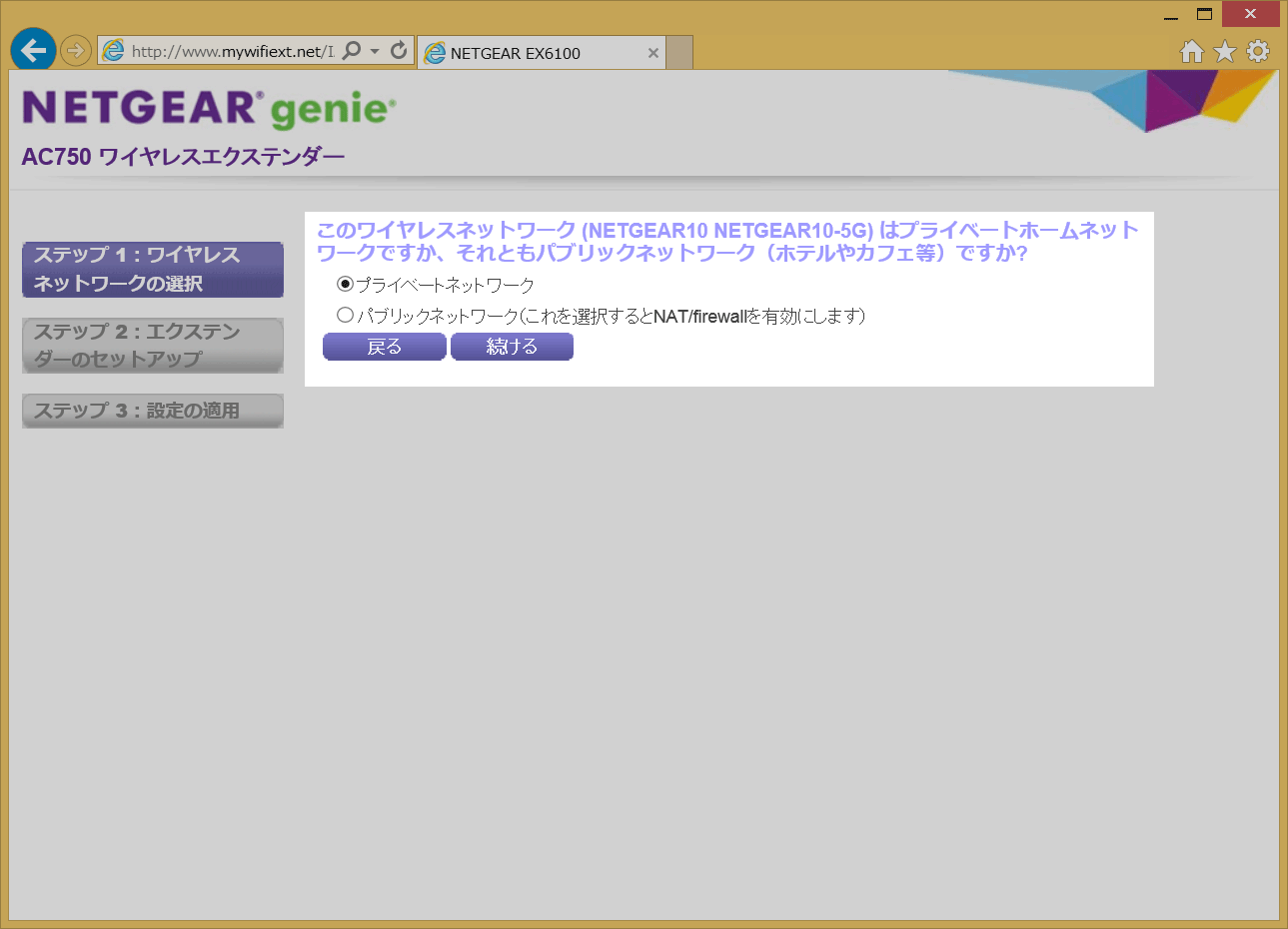Click the mywifiext.net URL address field
Viewport: 1288px width, 929px height.
point(230,51)
